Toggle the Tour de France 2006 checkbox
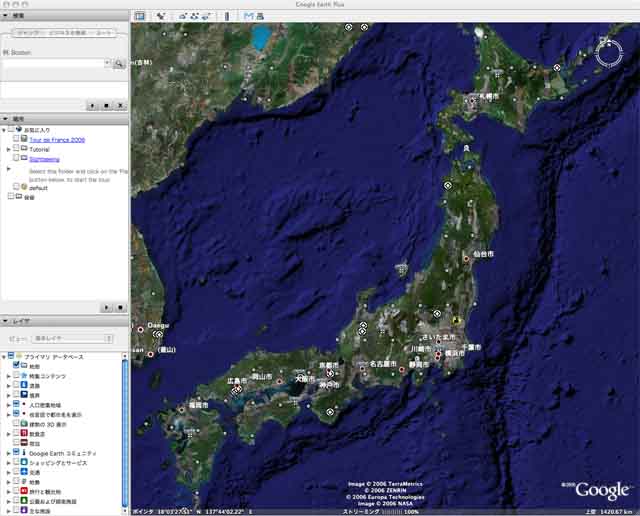 point(16,139)
